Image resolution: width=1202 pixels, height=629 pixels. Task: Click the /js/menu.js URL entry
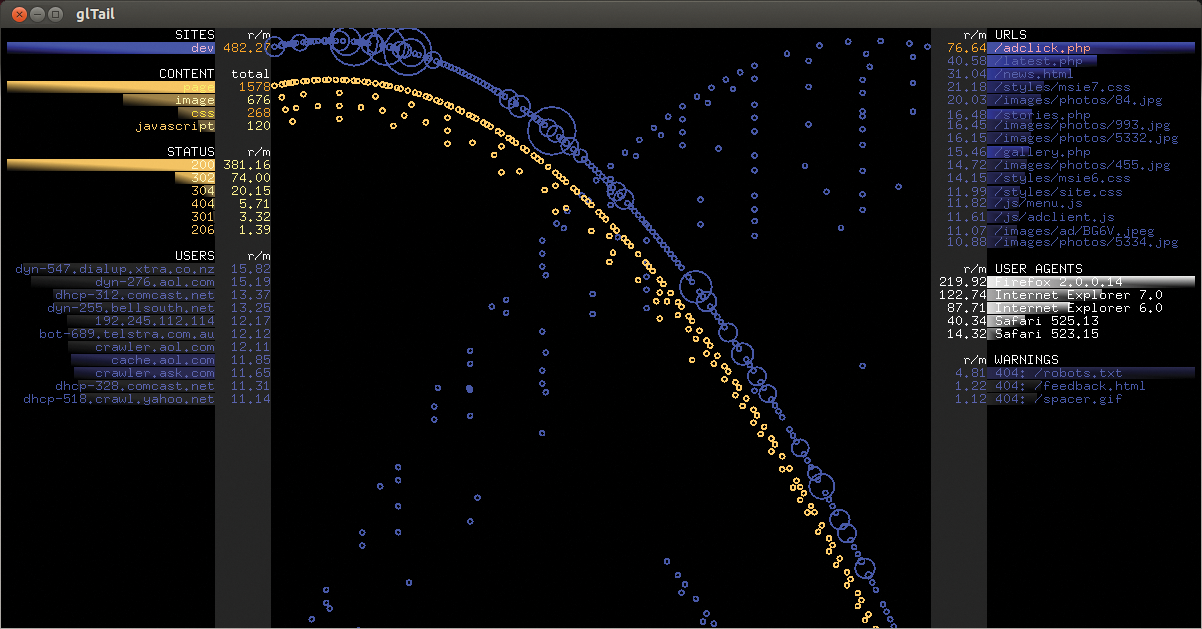click(1039, 204)
